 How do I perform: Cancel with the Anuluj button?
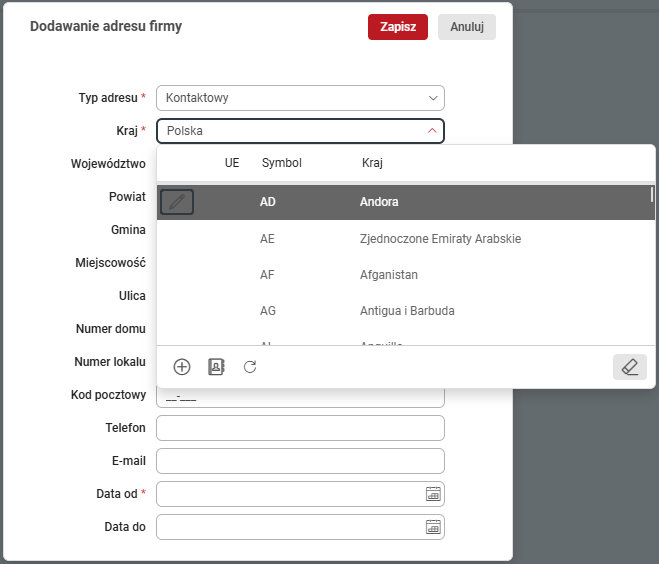click(x=466, y=27)
